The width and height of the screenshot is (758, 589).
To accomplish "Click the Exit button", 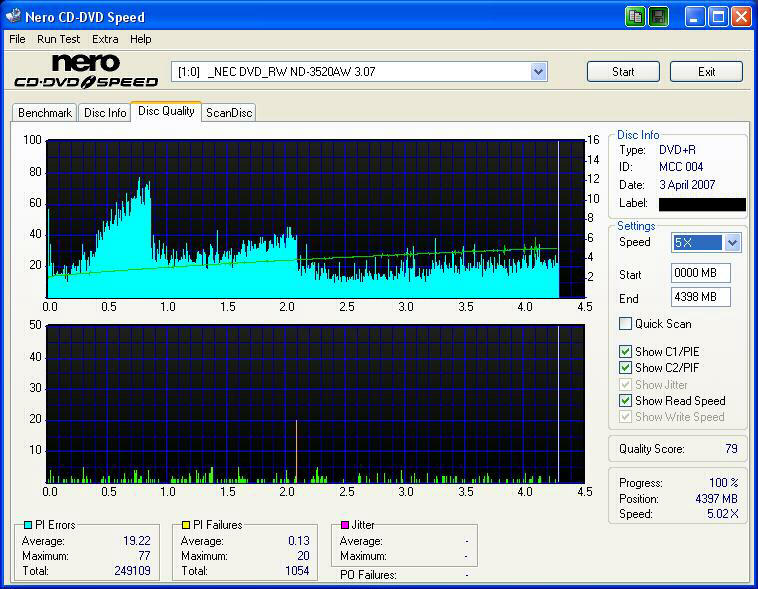I will pos(706,72).
